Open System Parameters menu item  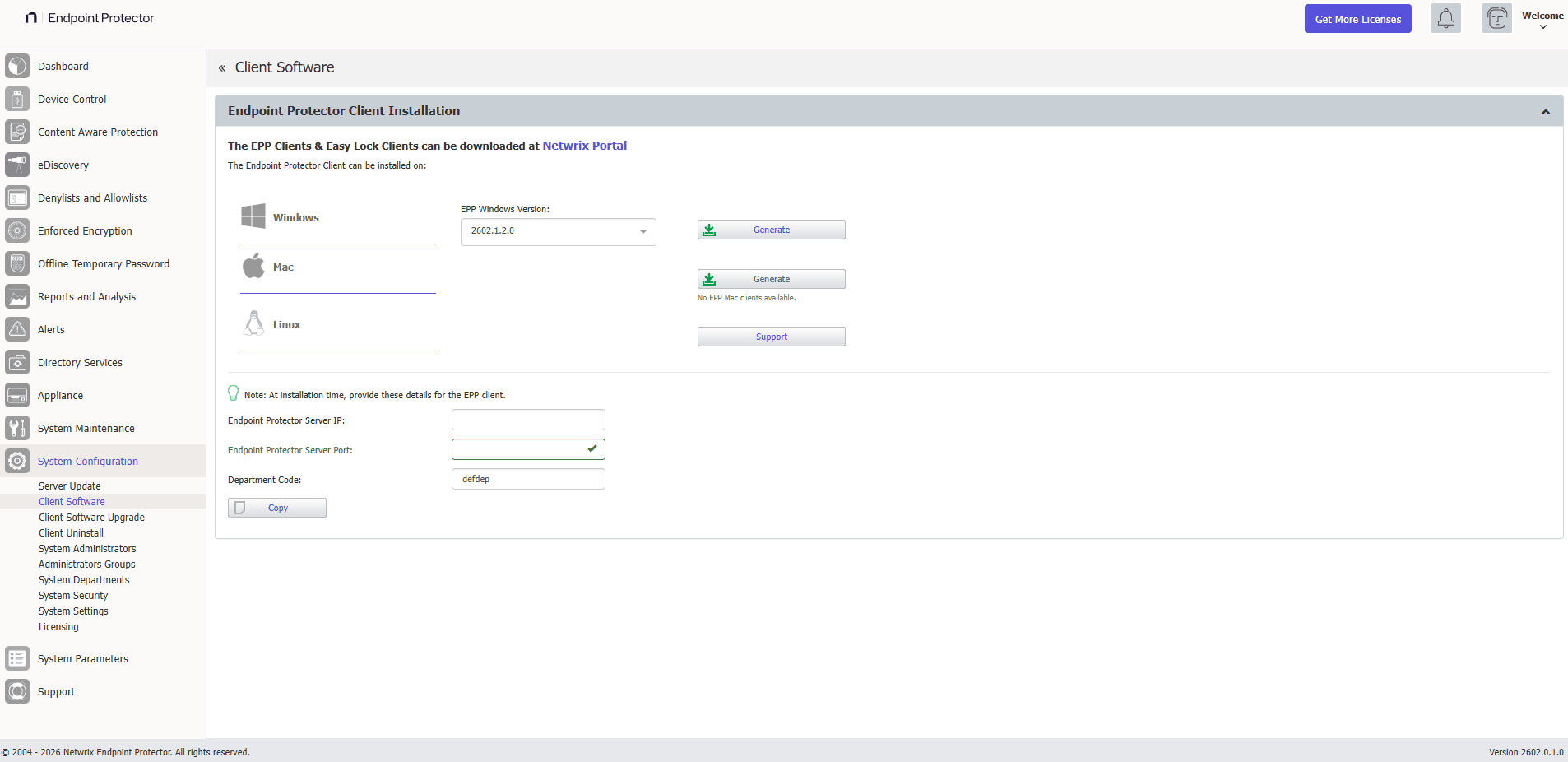[83, 659]
